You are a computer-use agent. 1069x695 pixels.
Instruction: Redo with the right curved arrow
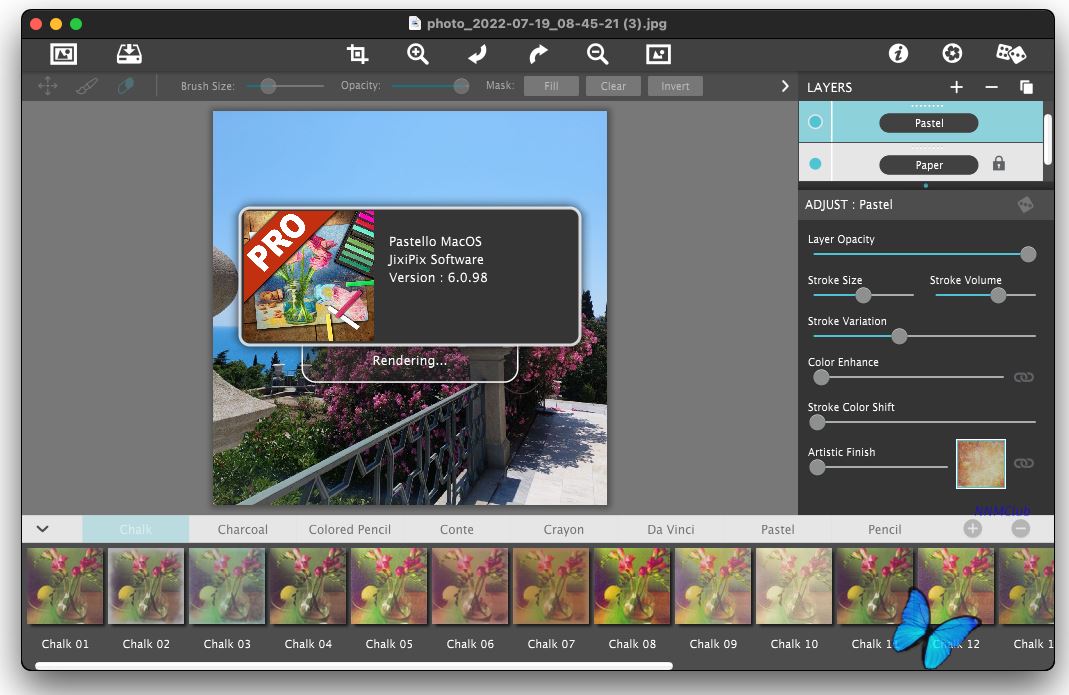538,54
